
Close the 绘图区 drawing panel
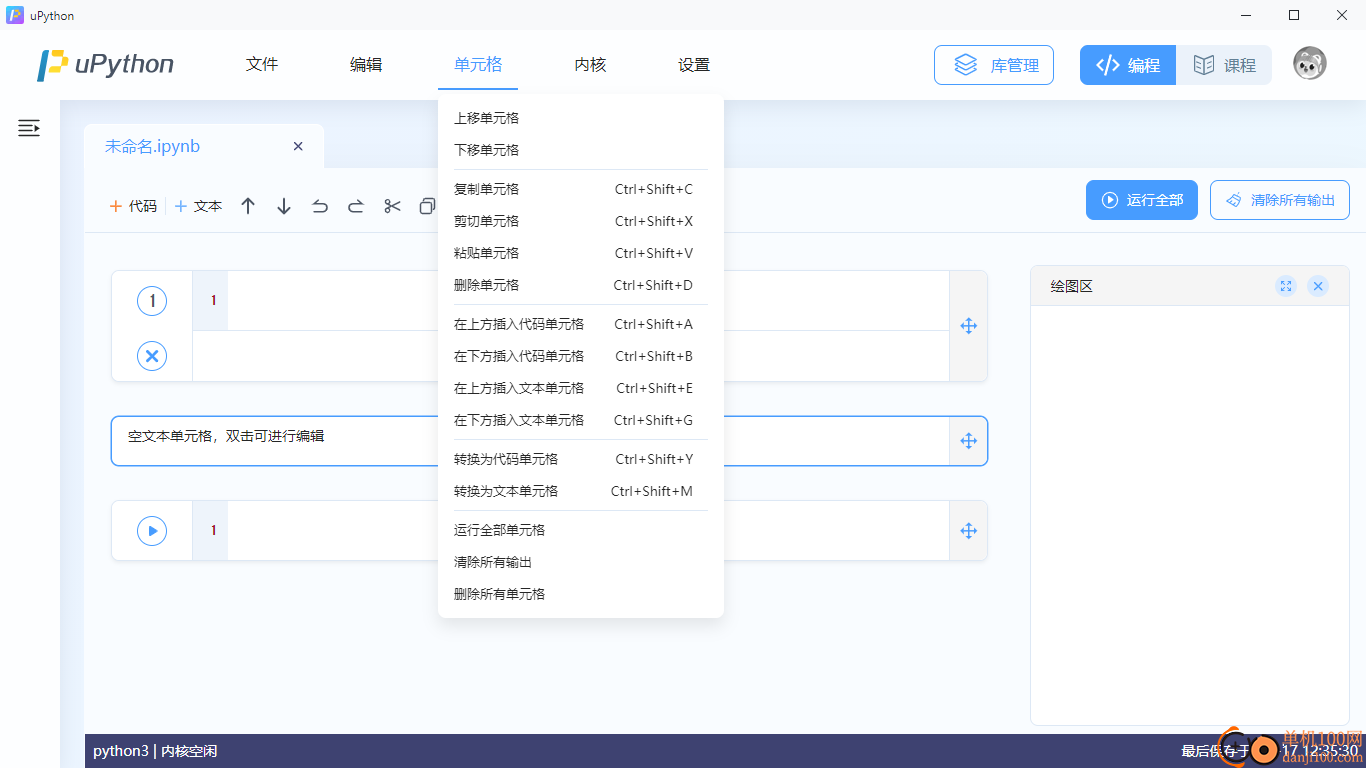click(1318, 286)
